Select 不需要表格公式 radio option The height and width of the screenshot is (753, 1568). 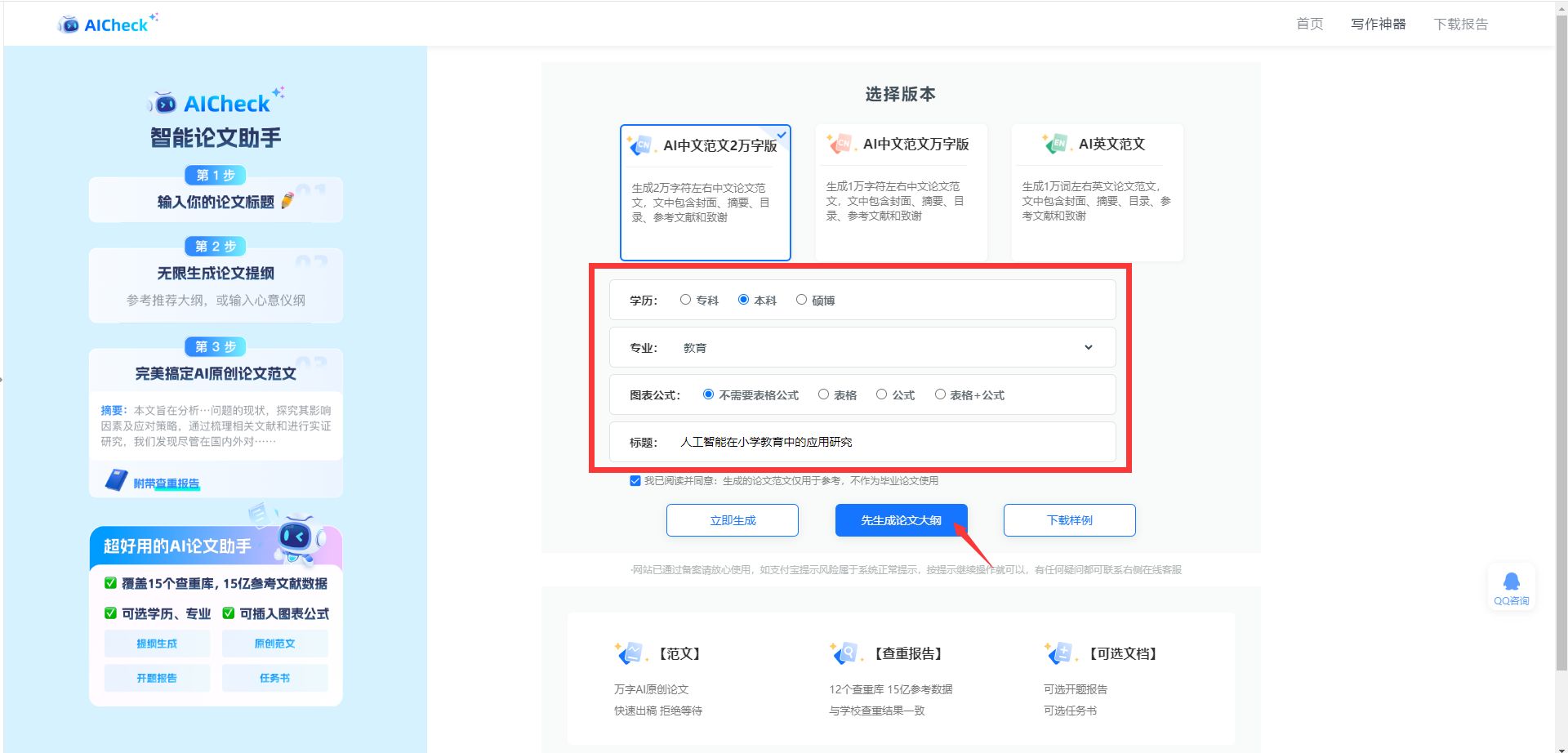point(708,394)
